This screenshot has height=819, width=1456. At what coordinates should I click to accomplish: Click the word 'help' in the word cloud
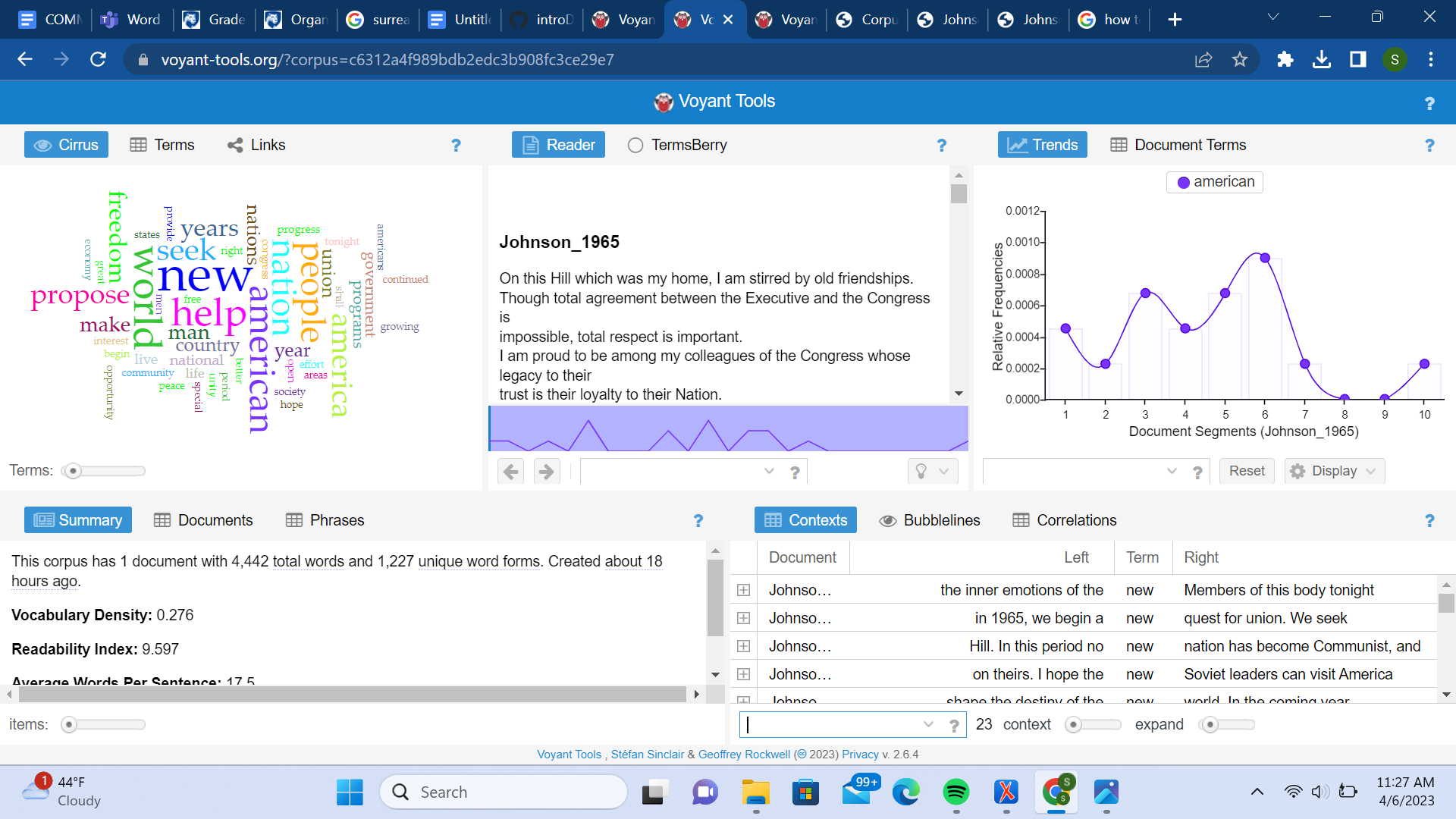tap(209, 312)
